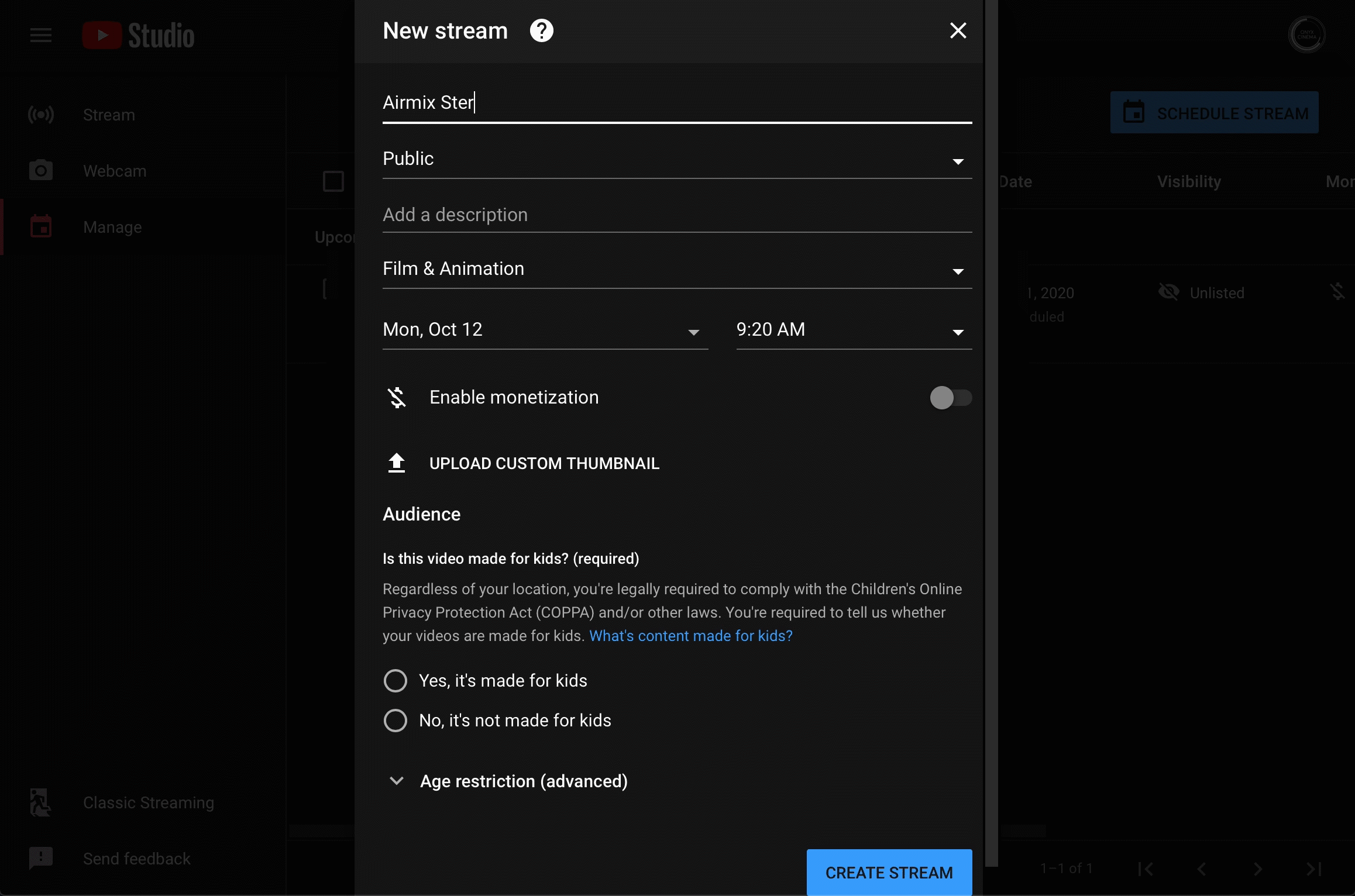Click the hamburger menu icon
The height and width of the screenshot is (896, 1355).
tap(41, 36)
